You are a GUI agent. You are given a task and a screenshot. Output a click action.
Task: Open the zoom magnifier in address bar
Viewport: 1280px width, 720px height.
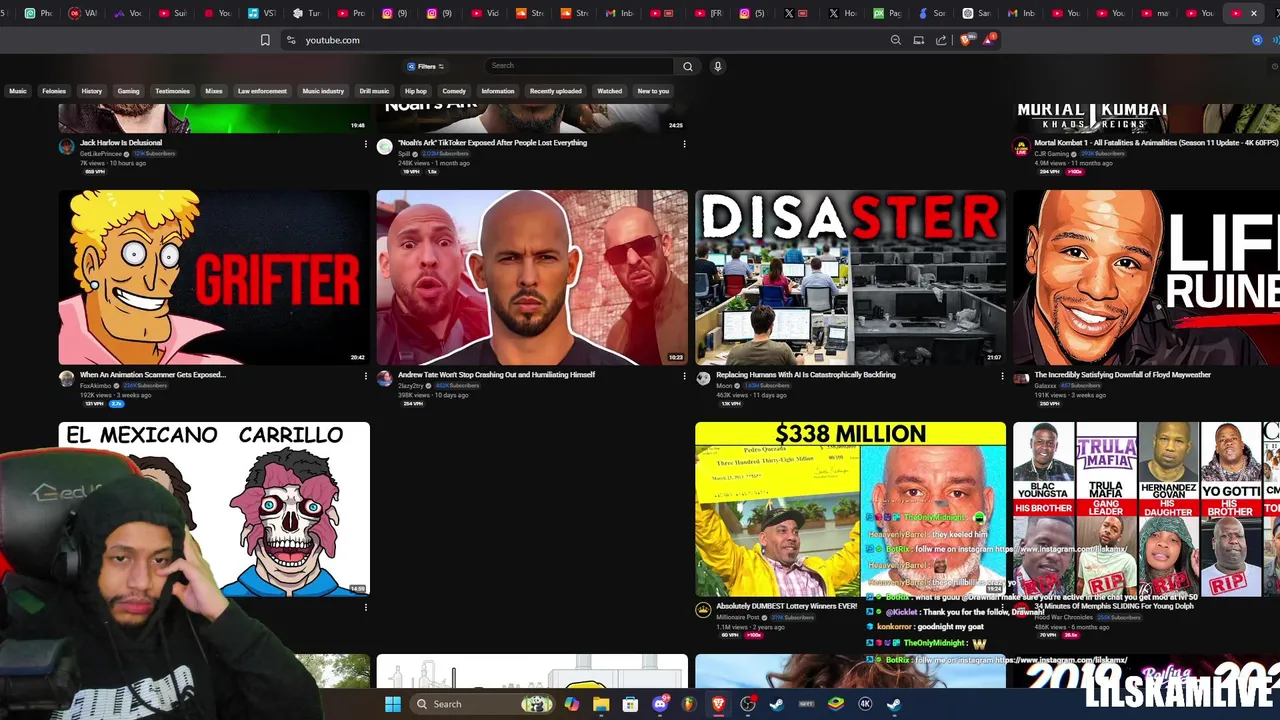pos(895,40)
